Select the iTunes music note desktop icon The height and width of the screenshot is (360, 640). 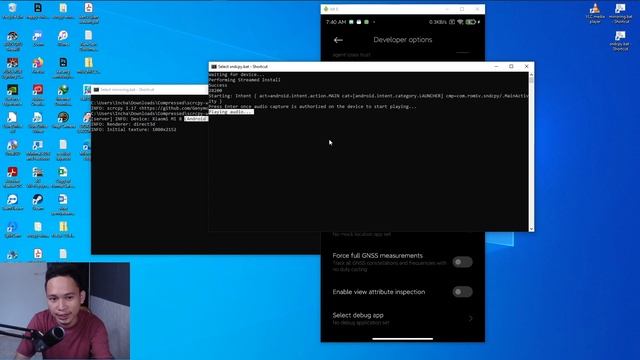point(63,39)
